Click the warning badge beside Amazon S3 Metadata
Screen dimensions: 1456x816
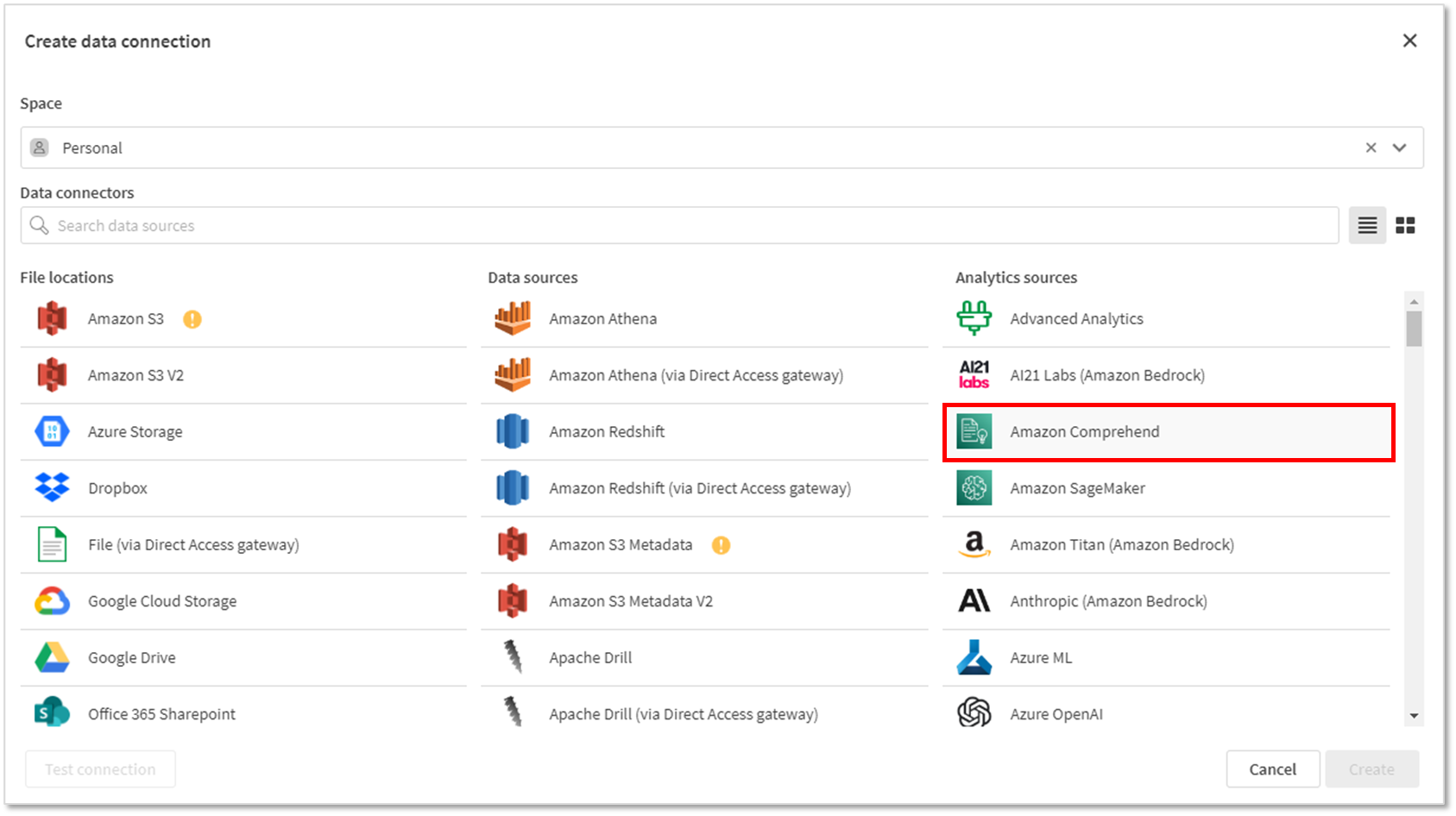coord(721,545)
